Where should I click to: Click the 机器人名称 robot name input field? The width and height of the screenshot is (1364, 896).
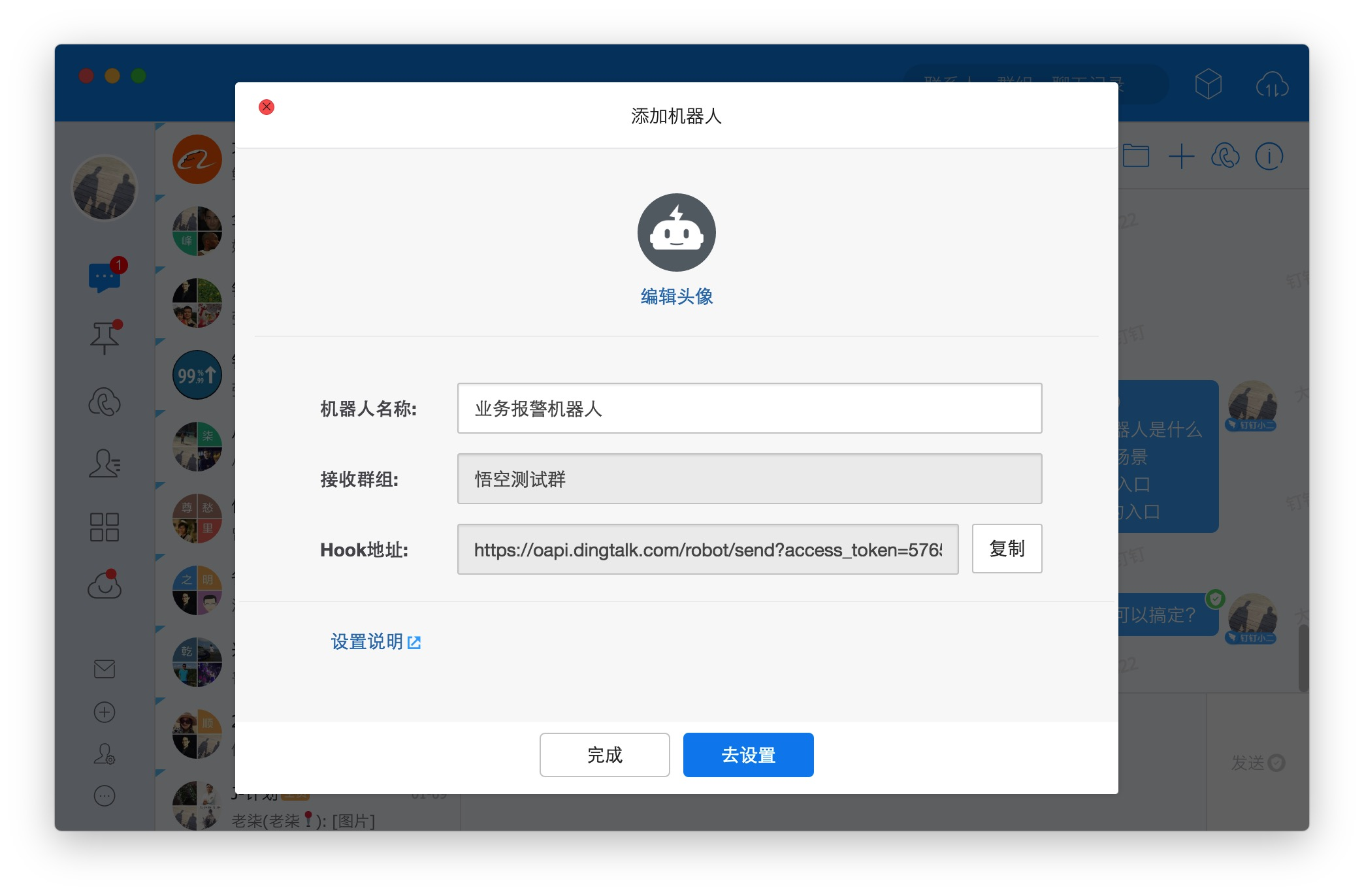coord(749,409)
